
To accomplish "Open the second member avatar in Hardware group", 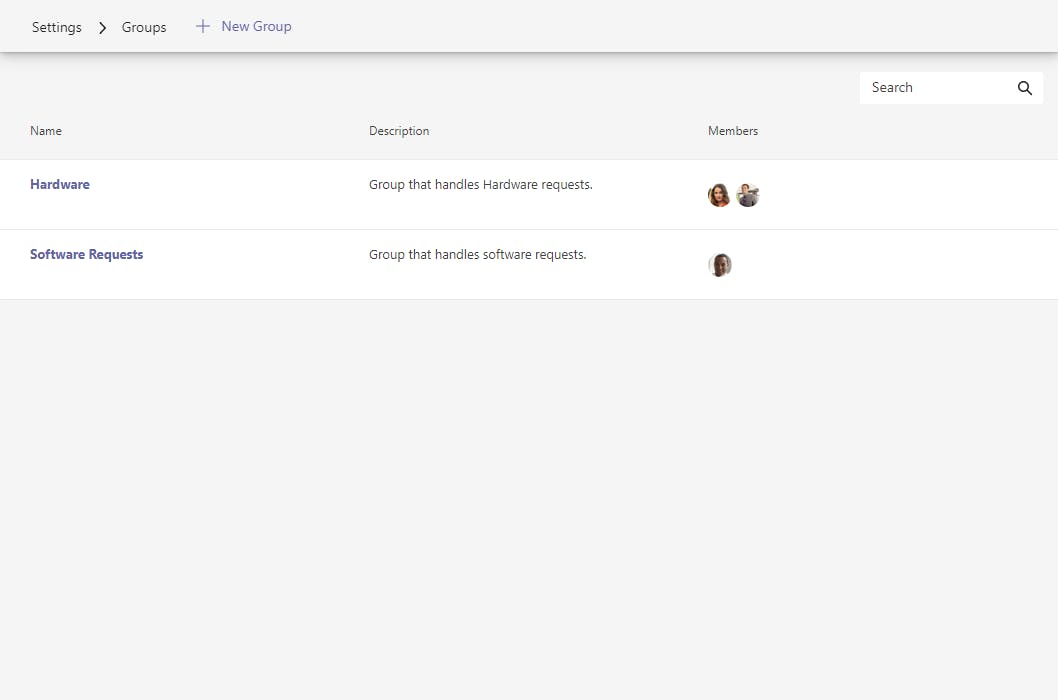I will (x=748, y=196).
